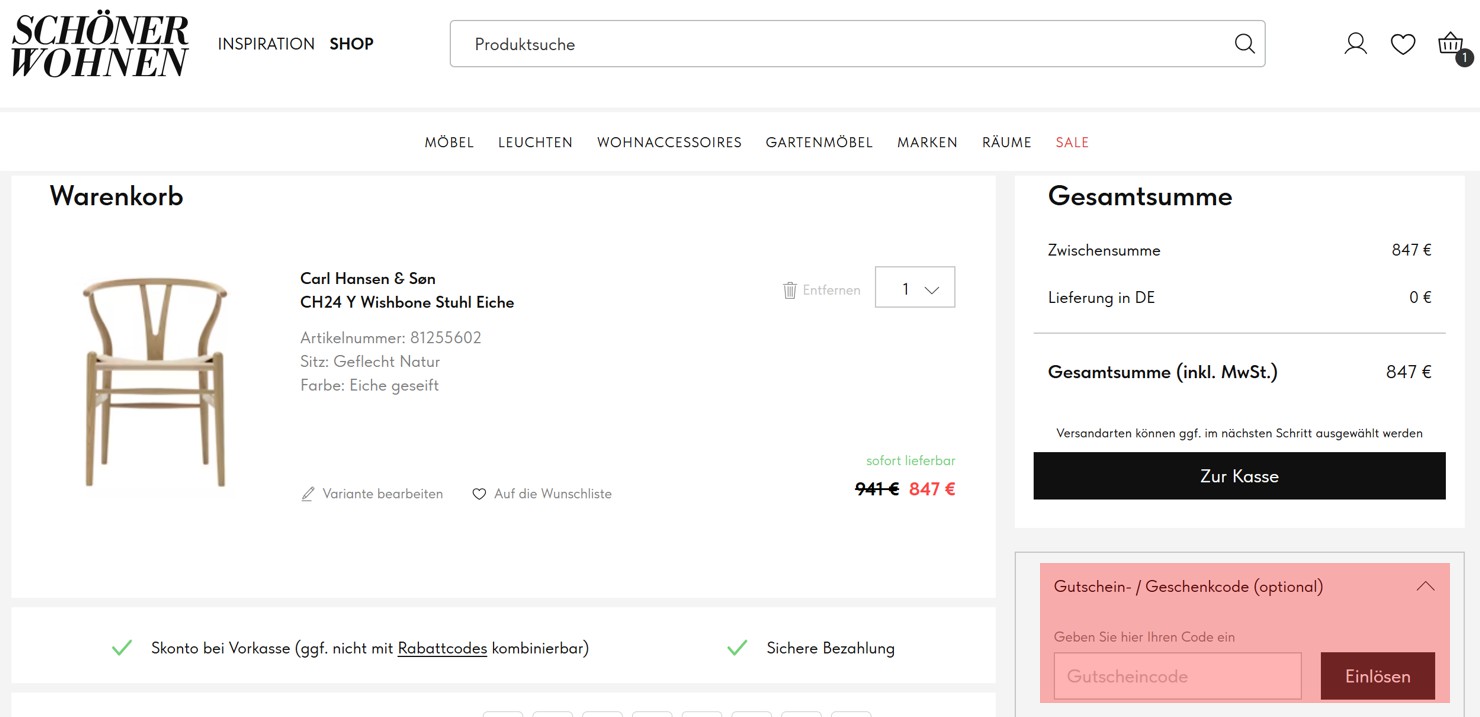This screenshot has height=717, width=1480.
Task: Click the crossed-out price 941 €
Action: [877, 489]
